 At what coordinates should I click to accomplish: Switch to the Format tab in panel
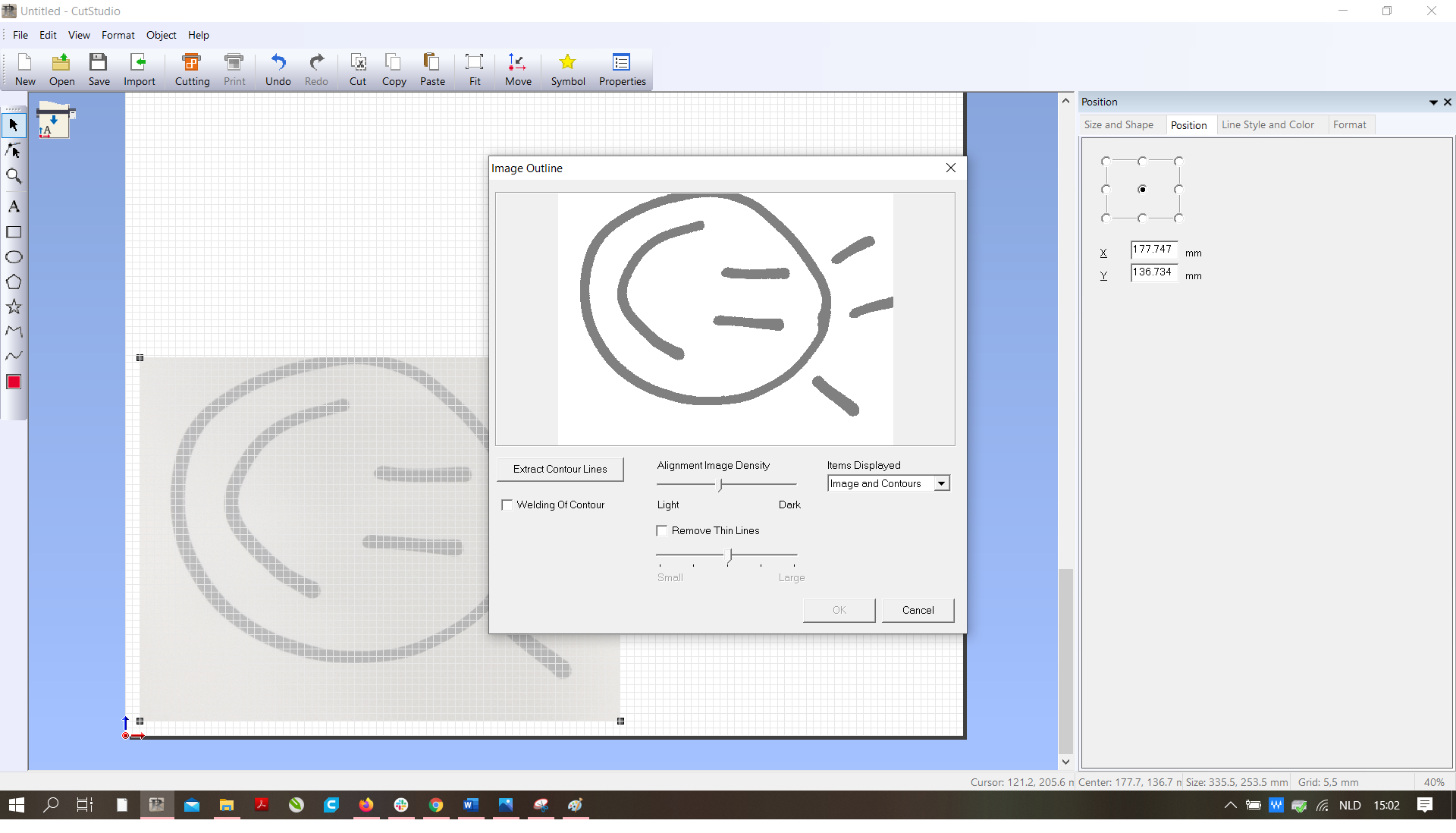[1349, 125]
